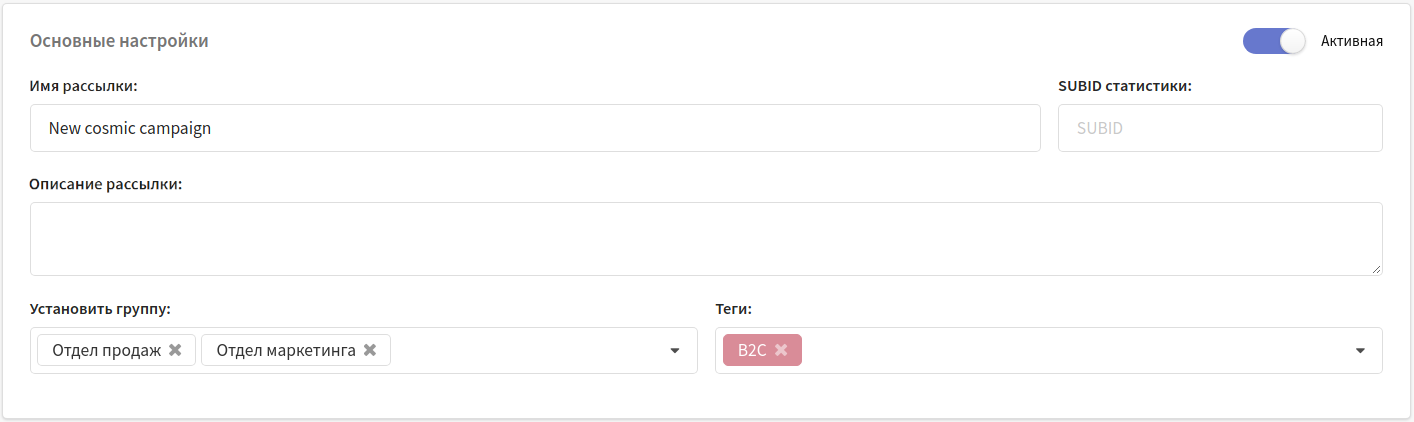Delete the B2C tag via its cross
Screen dimensions: 1414x422
781,350
